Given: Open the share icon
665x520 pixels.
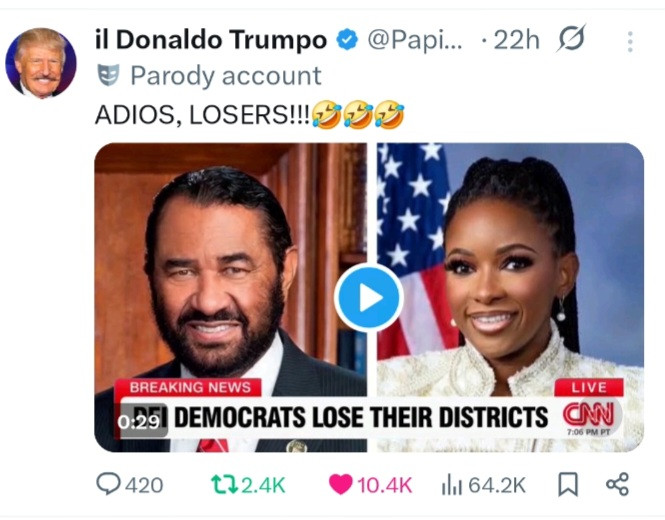Looking at the screenshot, I should pyautogui.click(x=618, y=484).
